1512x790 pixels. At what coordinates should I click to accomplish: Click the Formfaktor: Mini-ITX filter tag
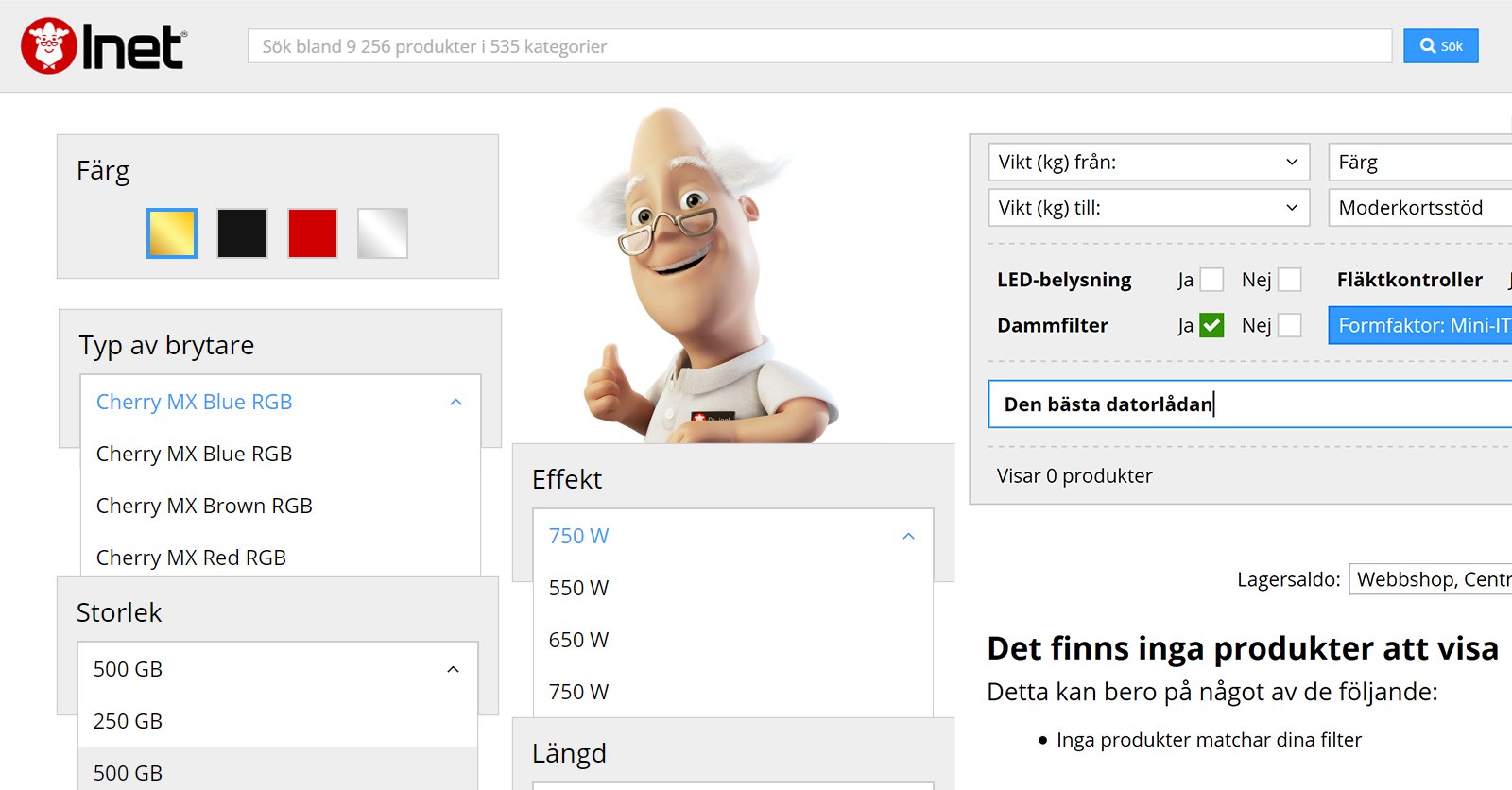click(1420, 325)
